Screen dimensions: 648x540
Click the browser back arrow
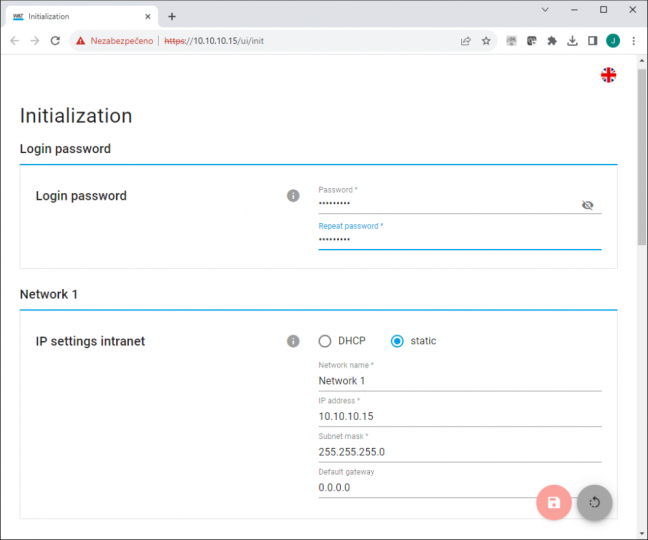point(14,40)
